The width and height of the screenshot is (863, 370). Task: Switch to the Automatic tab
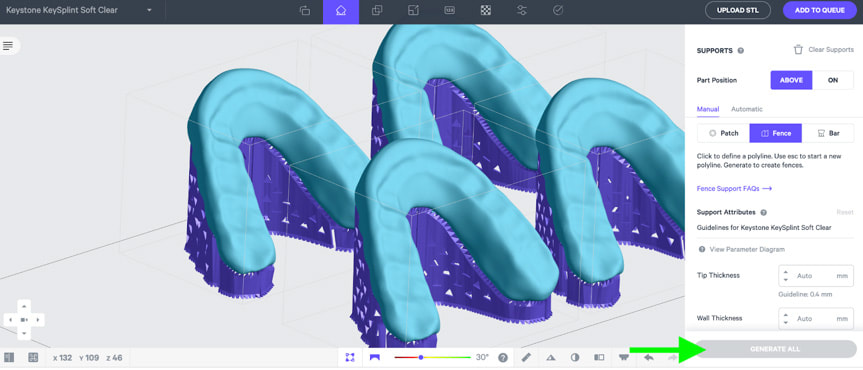(x=746, y=109)
